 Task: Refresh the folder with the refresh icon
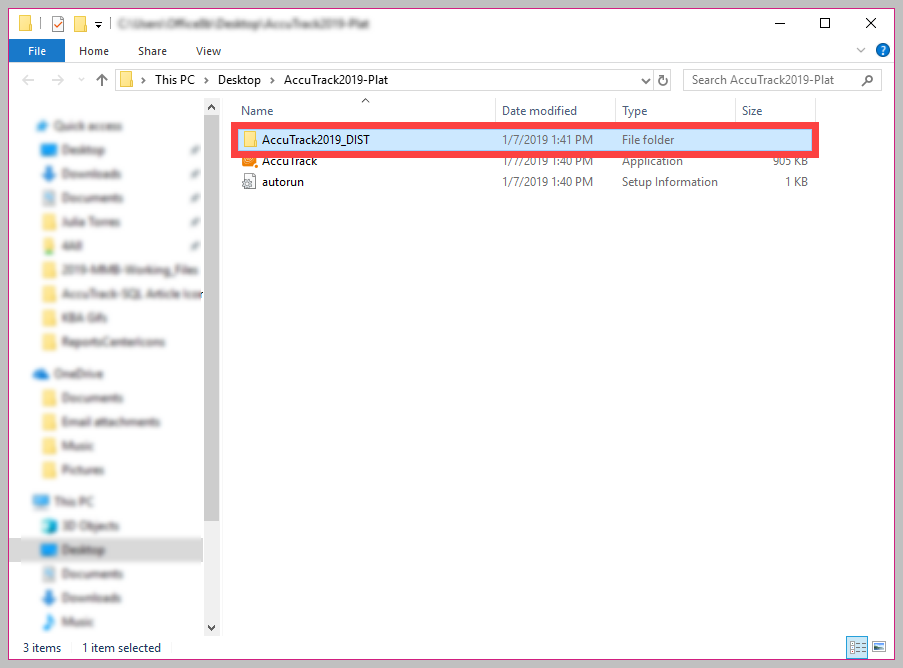point(663,80)
